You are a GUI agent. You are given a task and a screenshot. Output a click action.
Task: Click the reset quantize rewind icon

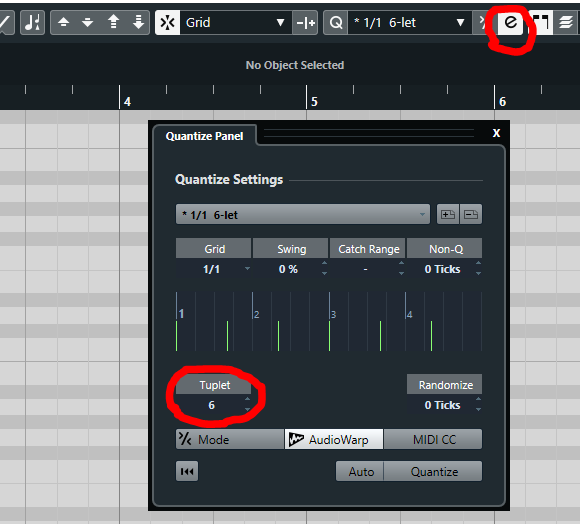click(187, 471)
